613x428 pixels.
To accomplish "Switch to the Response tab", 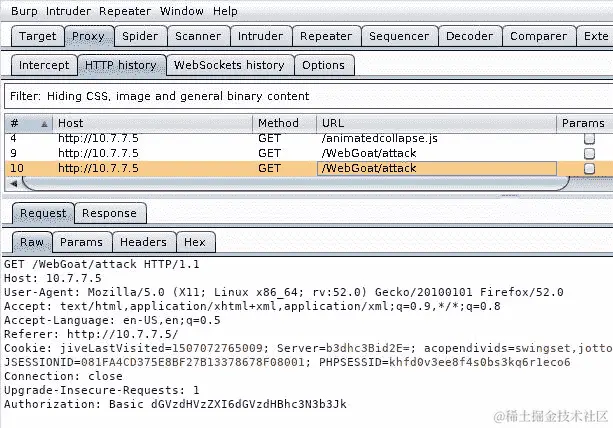I will point(109,213).
